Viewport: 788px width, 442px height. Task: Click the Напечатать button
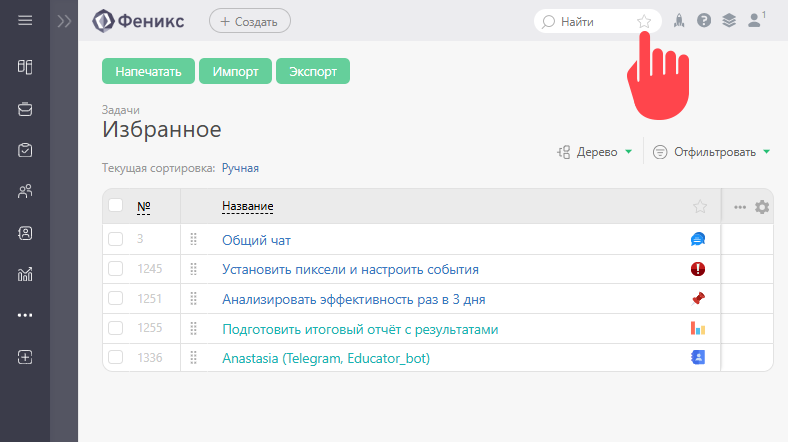[148, 71]
